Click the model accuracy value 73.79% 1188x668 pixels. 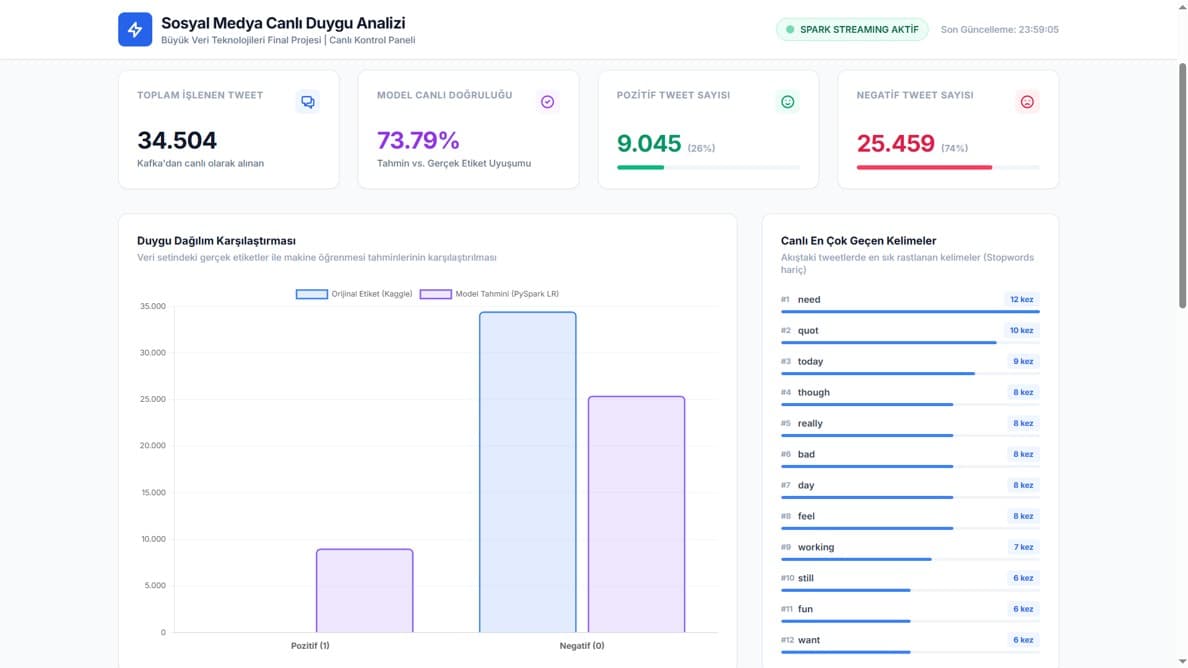[x=418, y=140]
